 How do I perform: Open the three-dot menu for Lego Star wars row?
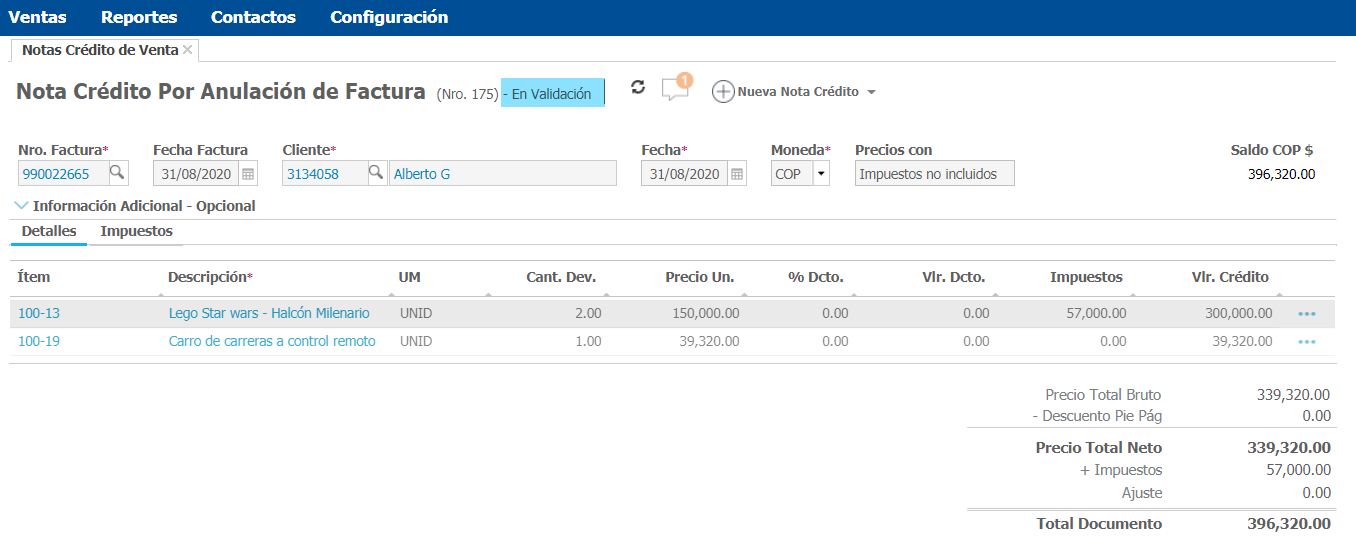click(1306, 314)
